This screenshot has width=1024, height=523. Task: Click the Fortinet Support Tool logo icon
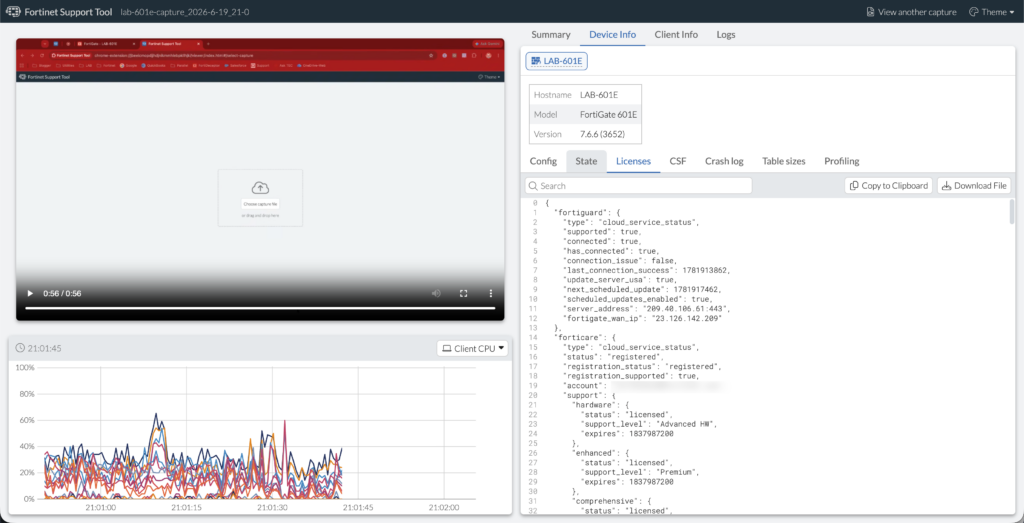[x=13, y=12]
